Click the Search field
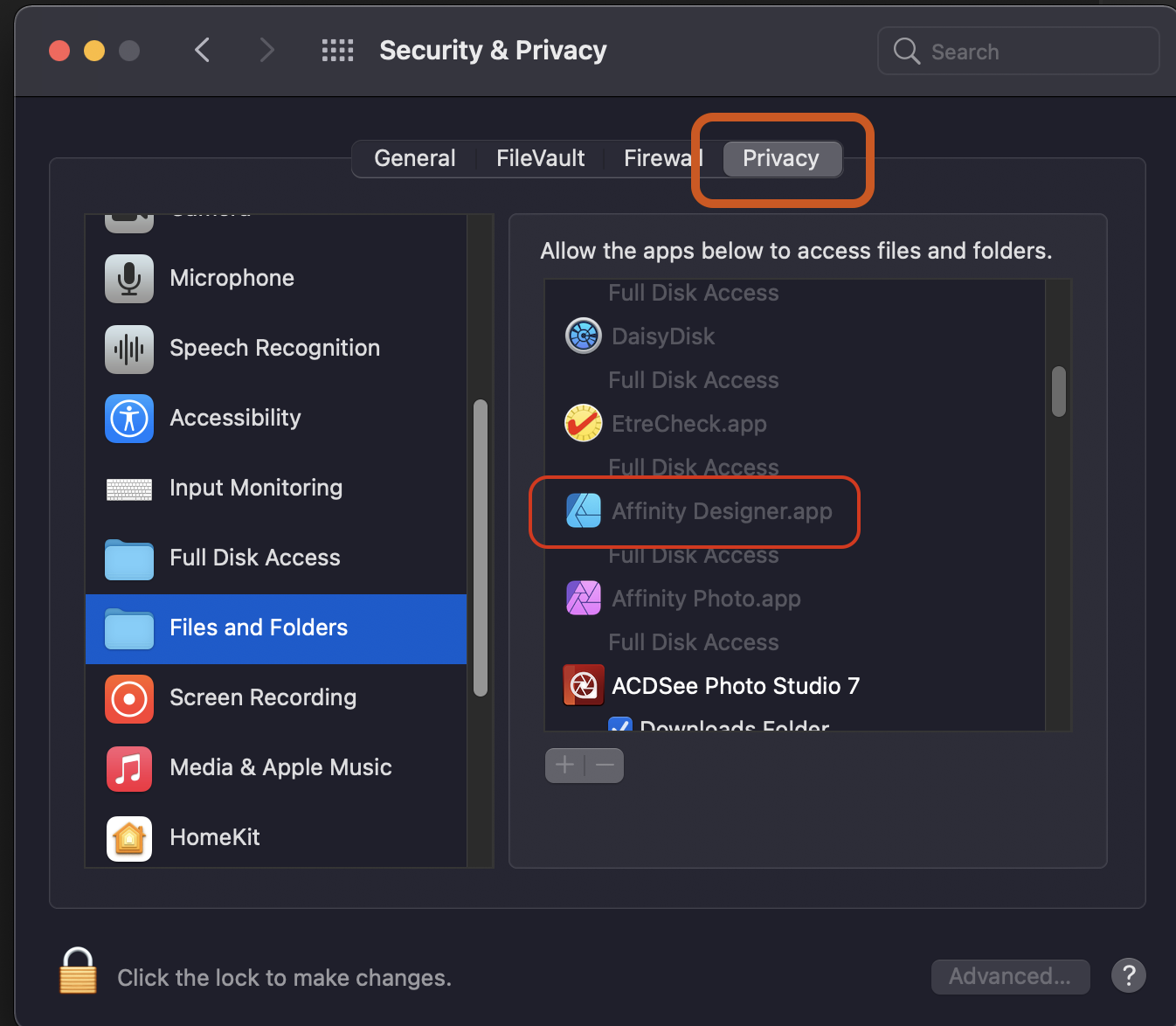Screen dimensions: 1176x1026 click(x=1019, y=51)
